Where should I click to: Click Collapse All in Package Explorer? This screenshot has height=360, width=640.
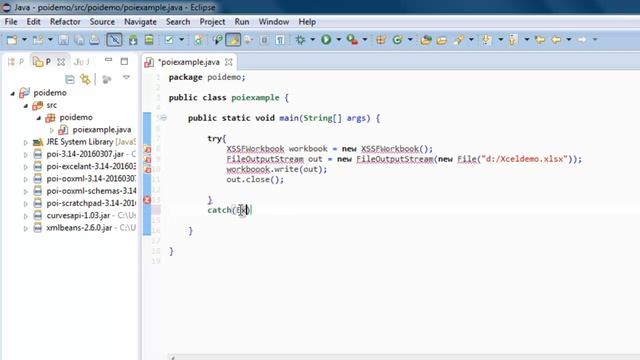70,79
